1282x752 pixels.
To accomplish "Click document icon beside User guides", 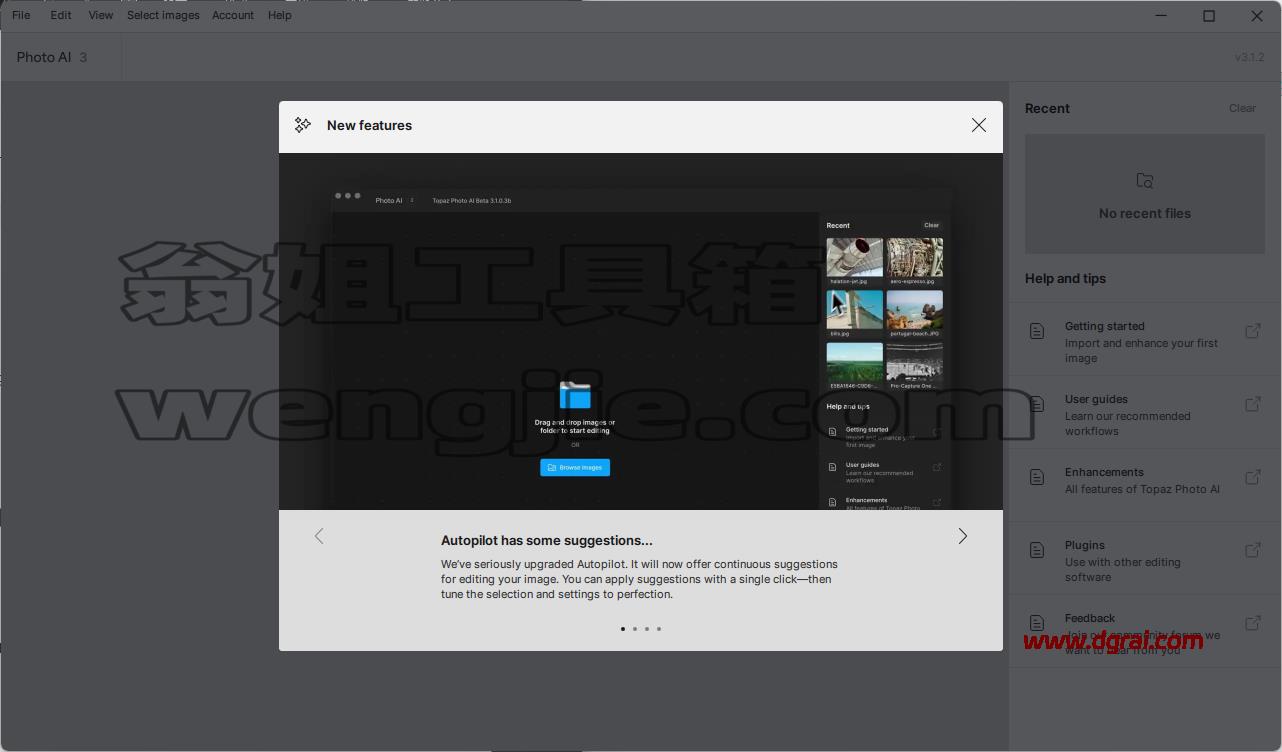I will [1037, 404].
